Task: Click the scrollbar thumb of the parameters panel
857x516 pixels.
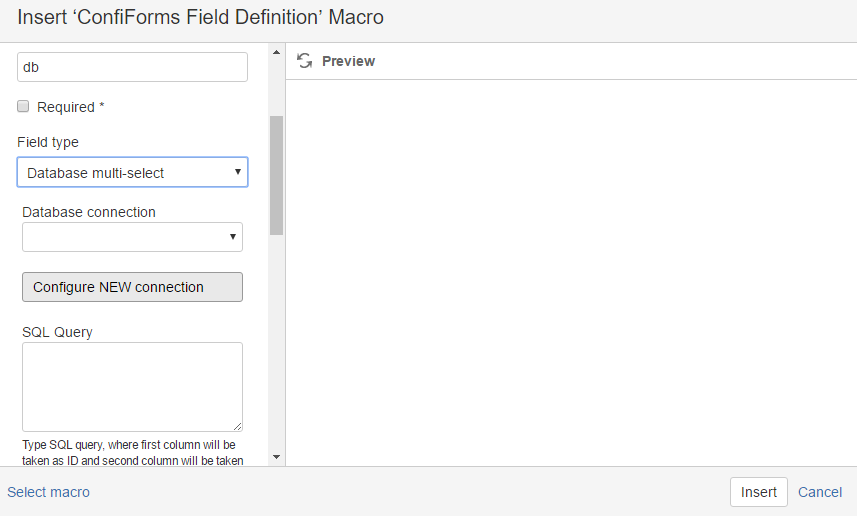Action: point(277,175)
